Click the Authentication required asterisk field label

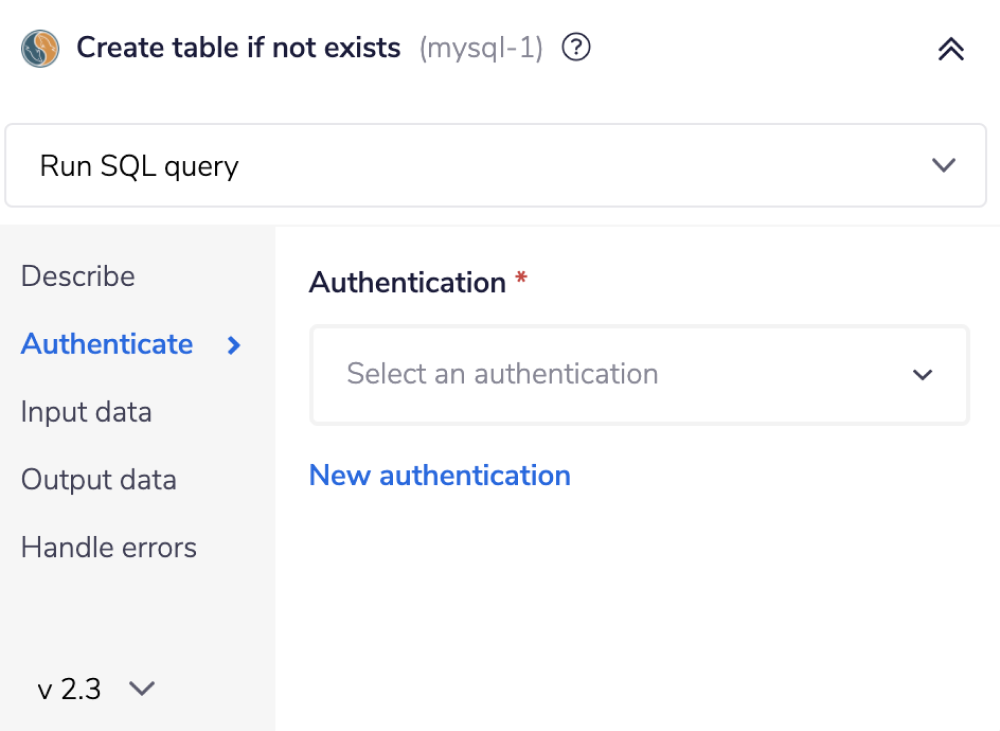tap(416, 282)
